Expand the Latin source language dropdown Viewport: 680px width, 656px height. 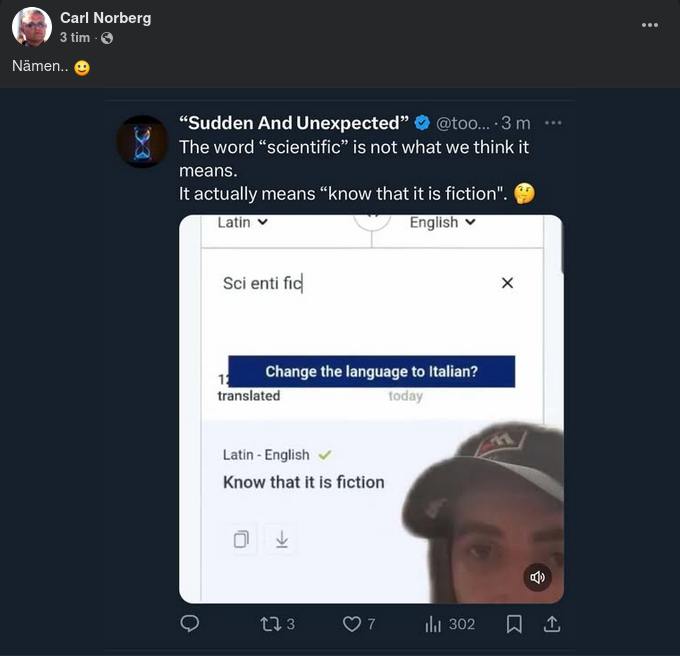coord(242,222)
